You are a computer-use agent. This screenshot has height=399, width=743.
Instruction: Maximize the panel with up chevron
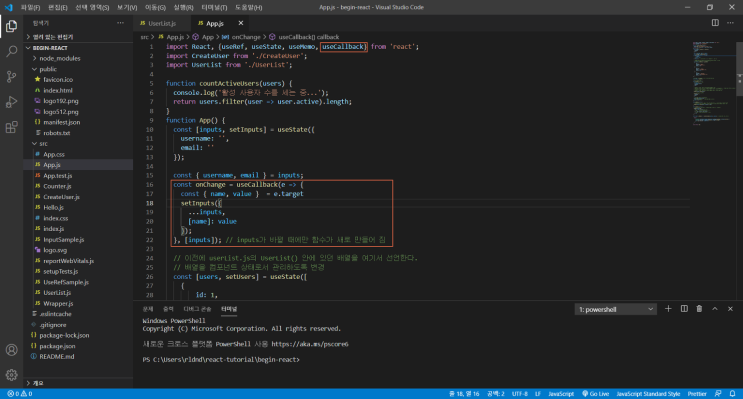tap(715, 309)
